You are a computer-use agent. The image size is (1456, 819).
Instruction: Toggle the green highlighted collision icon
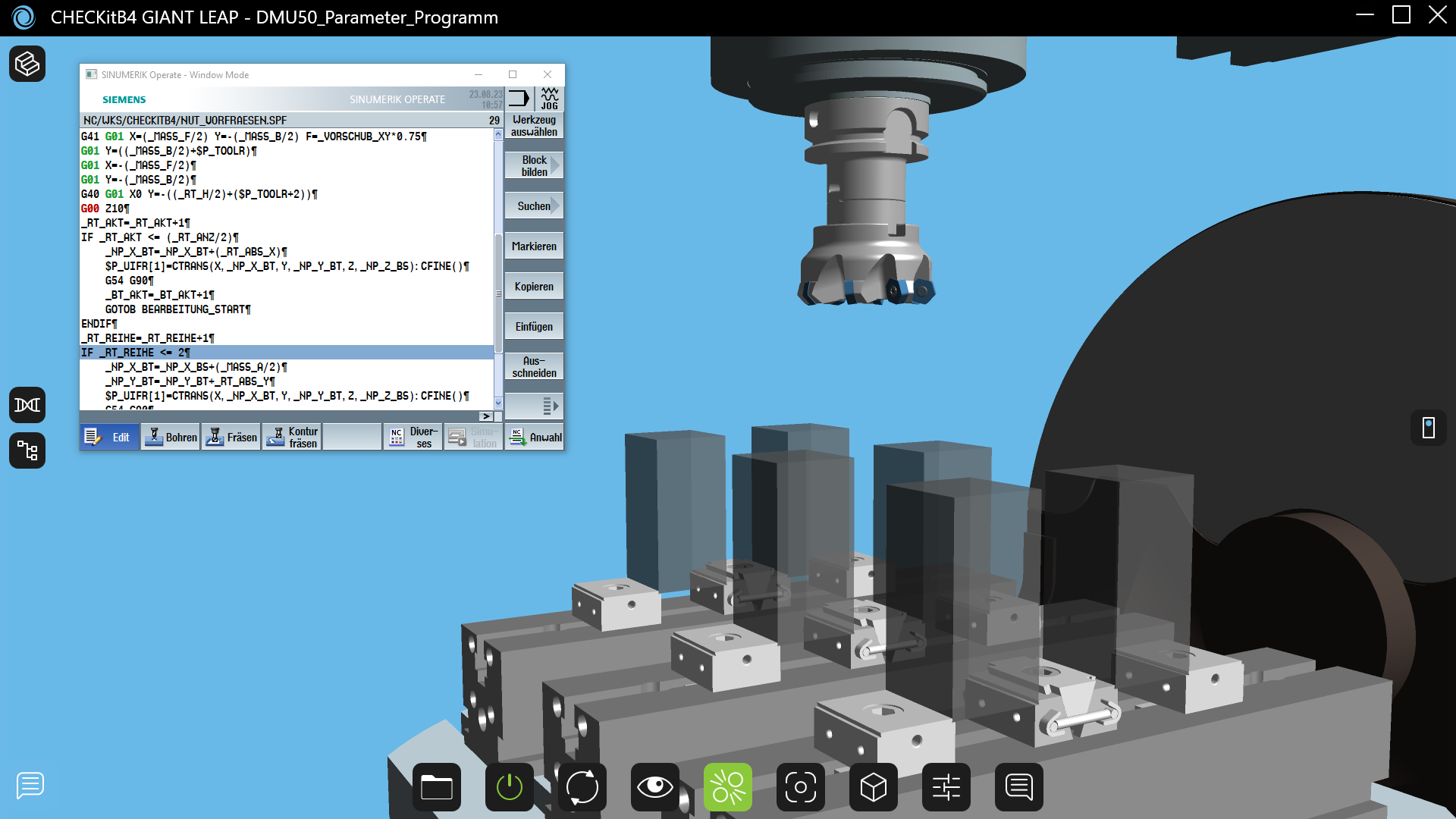coord(728,787)
